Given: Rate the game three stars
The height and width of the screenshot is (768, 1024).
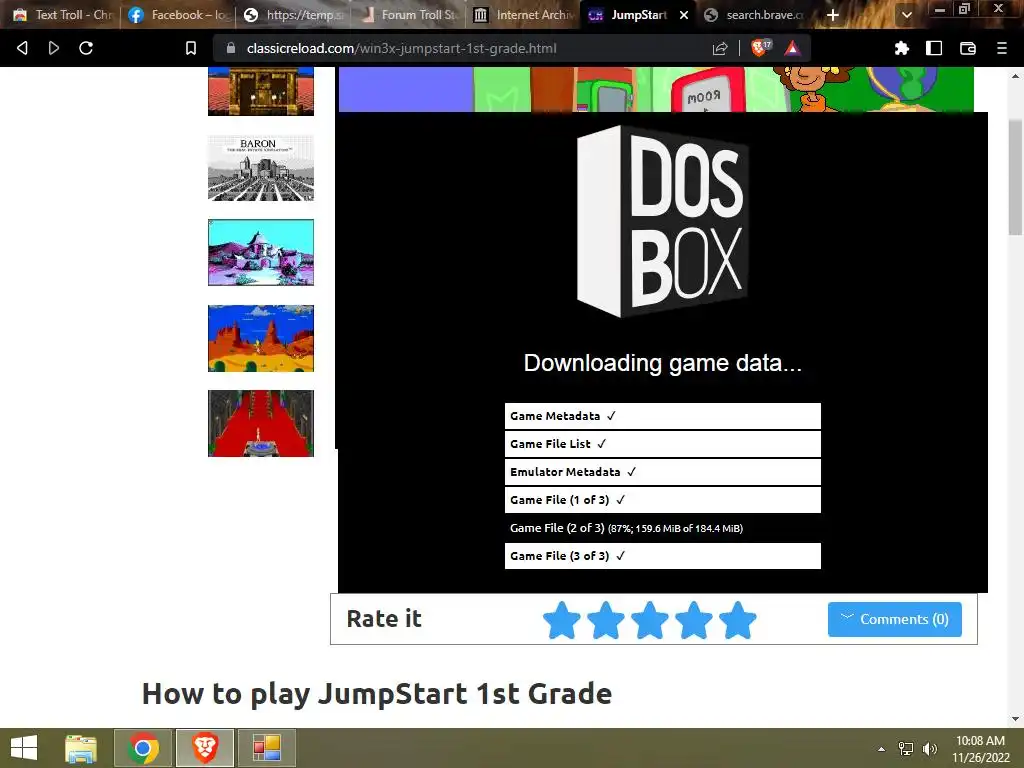Looking at the screenshot, I should (x=650, y=620).
